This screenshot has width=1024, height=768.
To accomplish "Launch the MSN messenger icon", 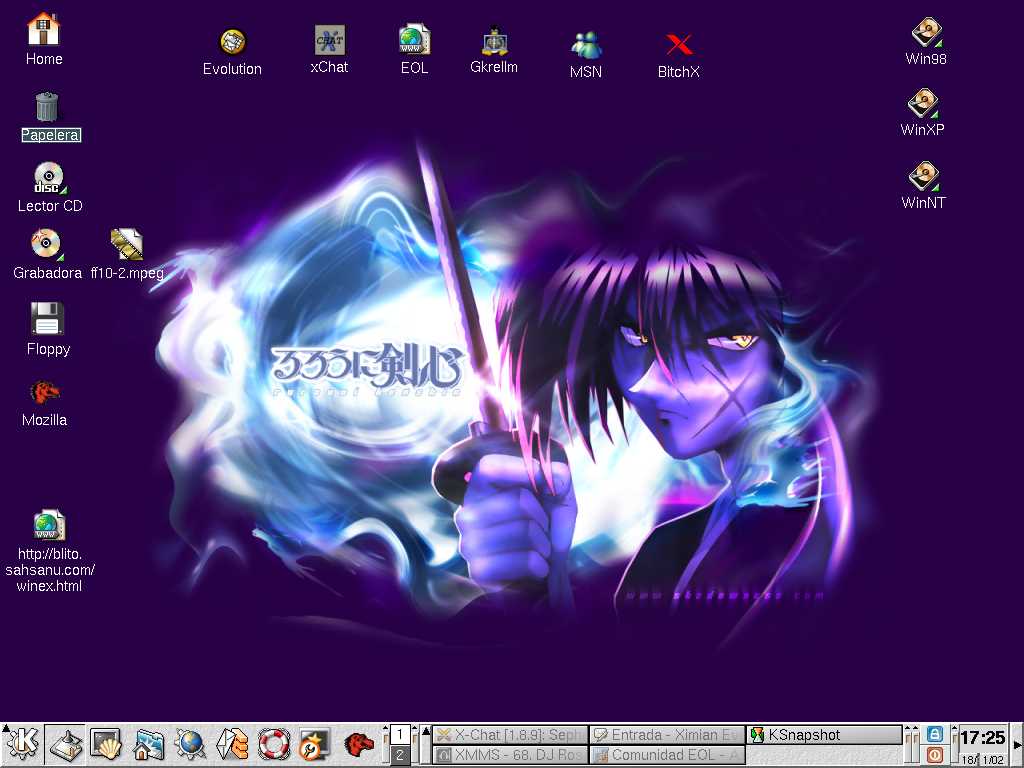I will 586,46.
